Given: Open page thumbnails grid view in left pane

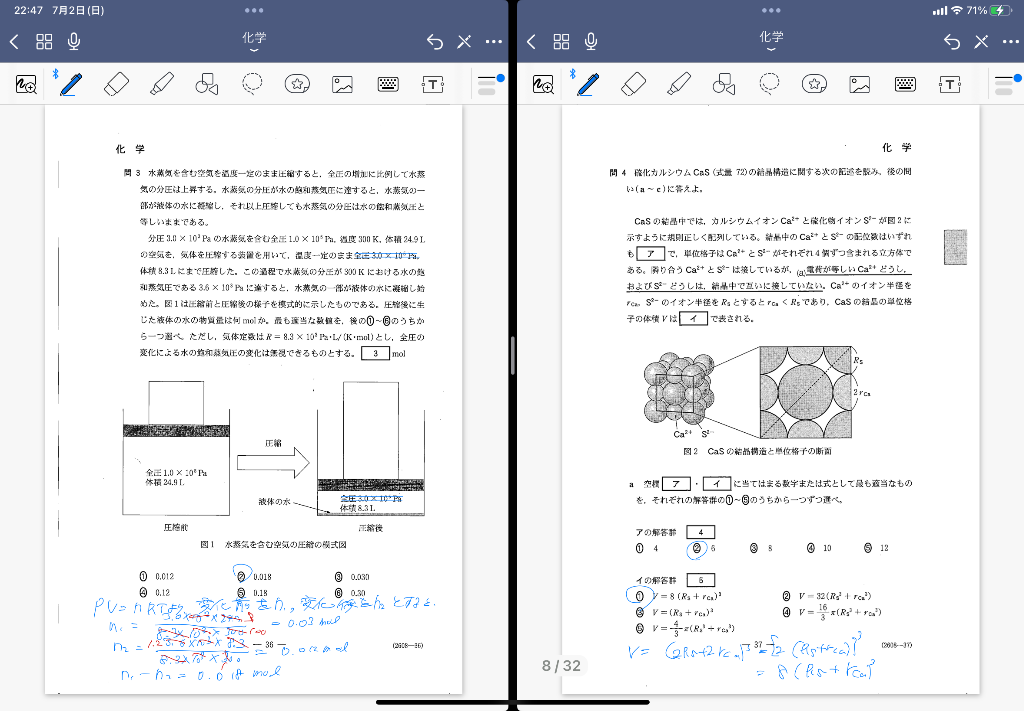Looking at the screenshot, I should pyautogui.click(x=44, y=41).
